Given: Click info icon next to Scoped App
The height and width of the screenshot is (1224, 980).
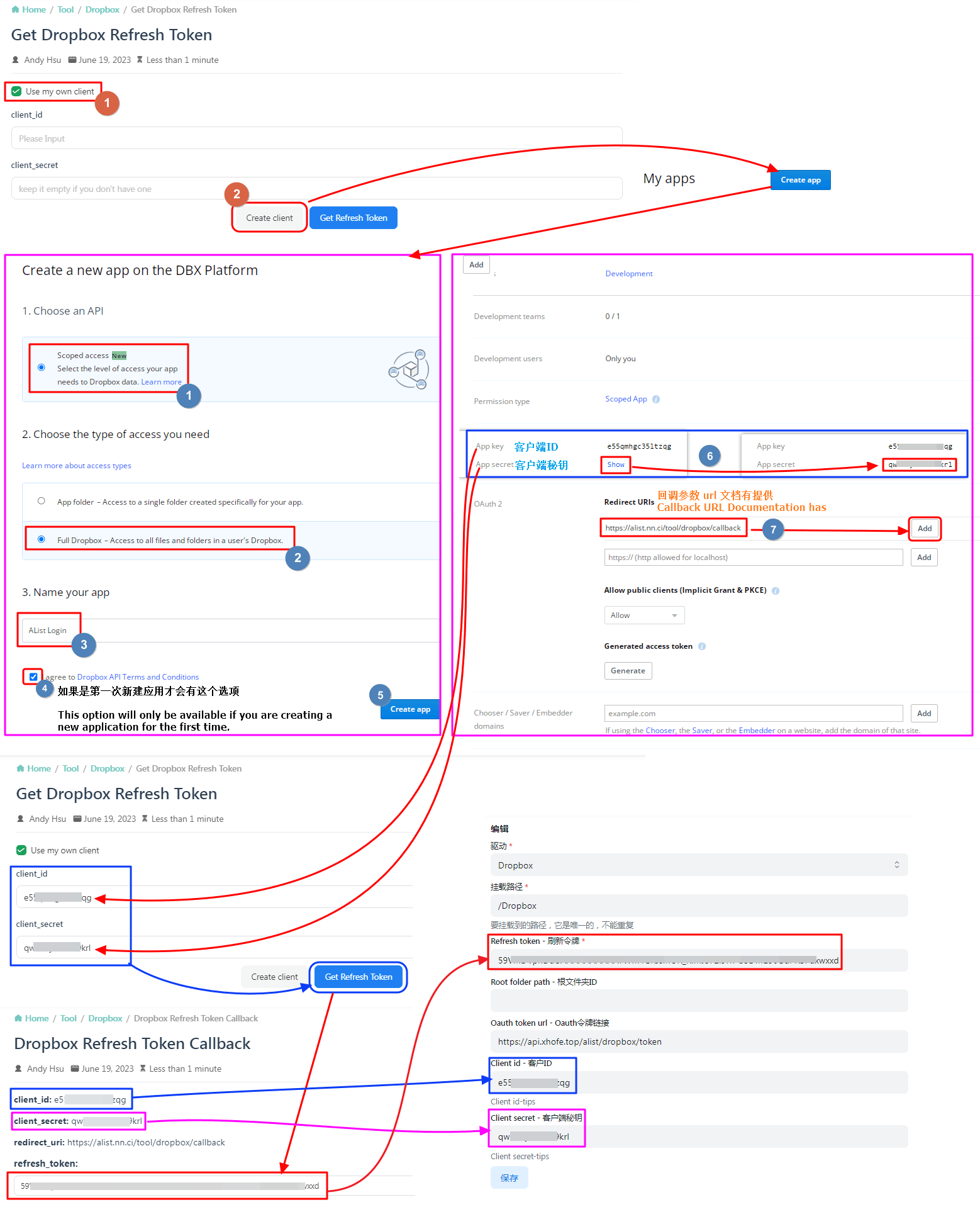Looking at the screenshot, I should [x=656, y=400].
